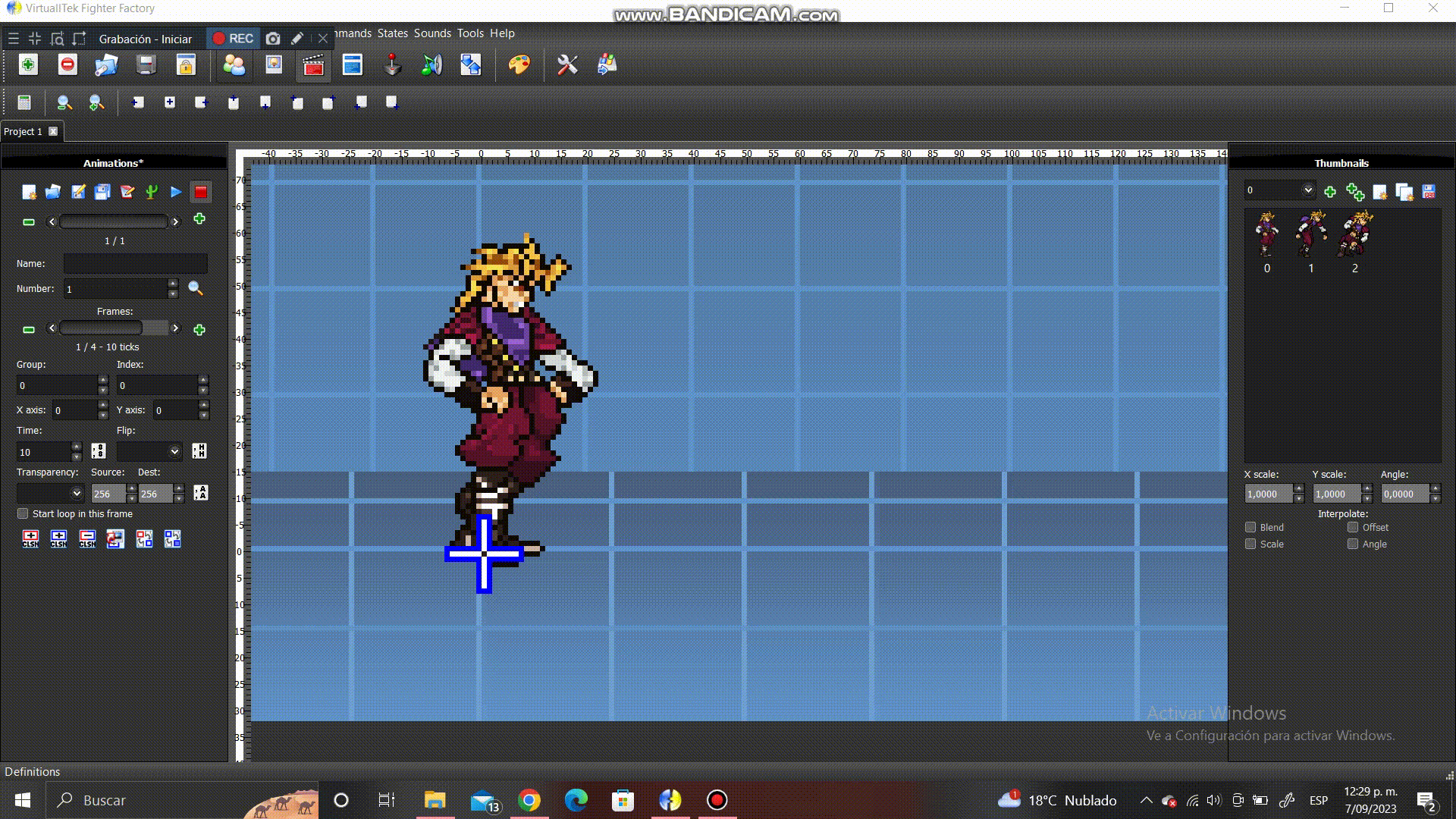The image size is (1456, 819).
Task: Click the Zoom in magnifier icon
Action: (x=96, y=102)
